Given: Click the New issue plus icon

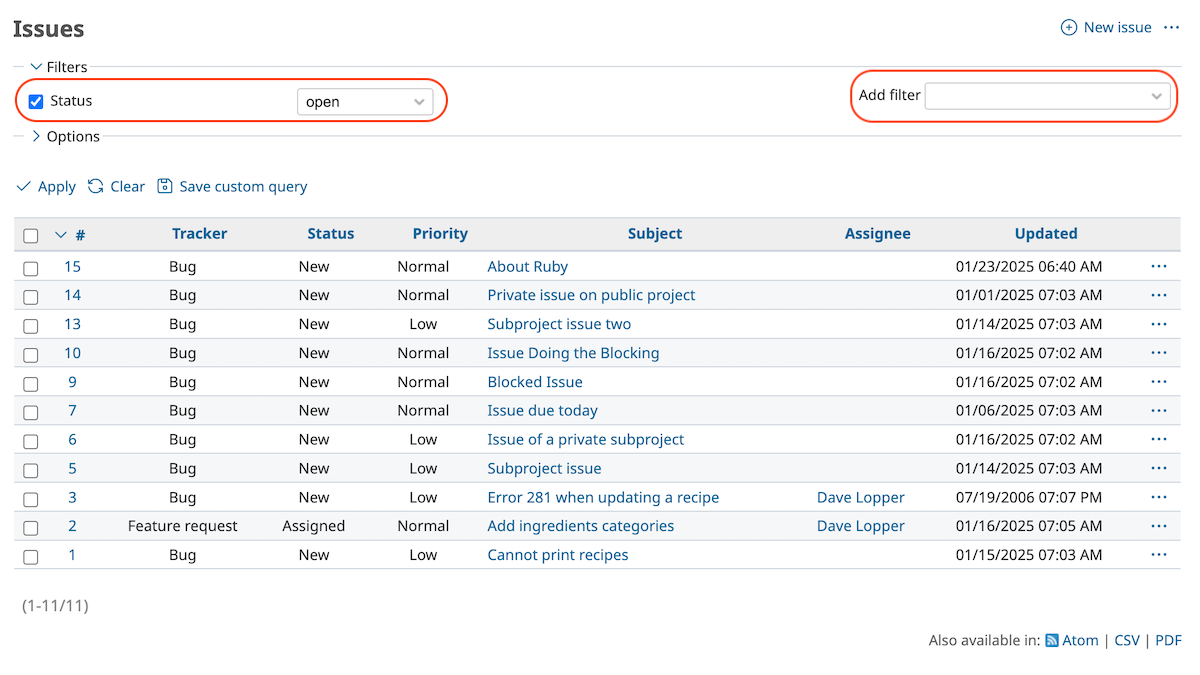Looking at the screenshot, I should 1068,27.
